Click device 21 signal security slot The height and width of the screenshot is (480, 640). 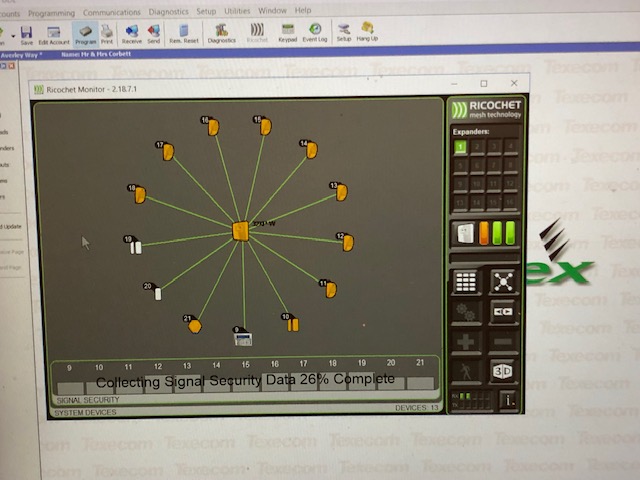pyautogui.click(x=420, y=384)
